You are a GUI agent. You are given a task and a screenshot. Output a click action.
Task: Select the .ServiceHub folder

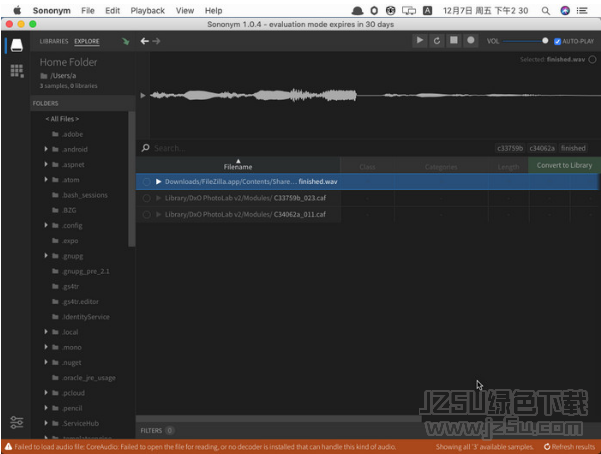(80, 423)
